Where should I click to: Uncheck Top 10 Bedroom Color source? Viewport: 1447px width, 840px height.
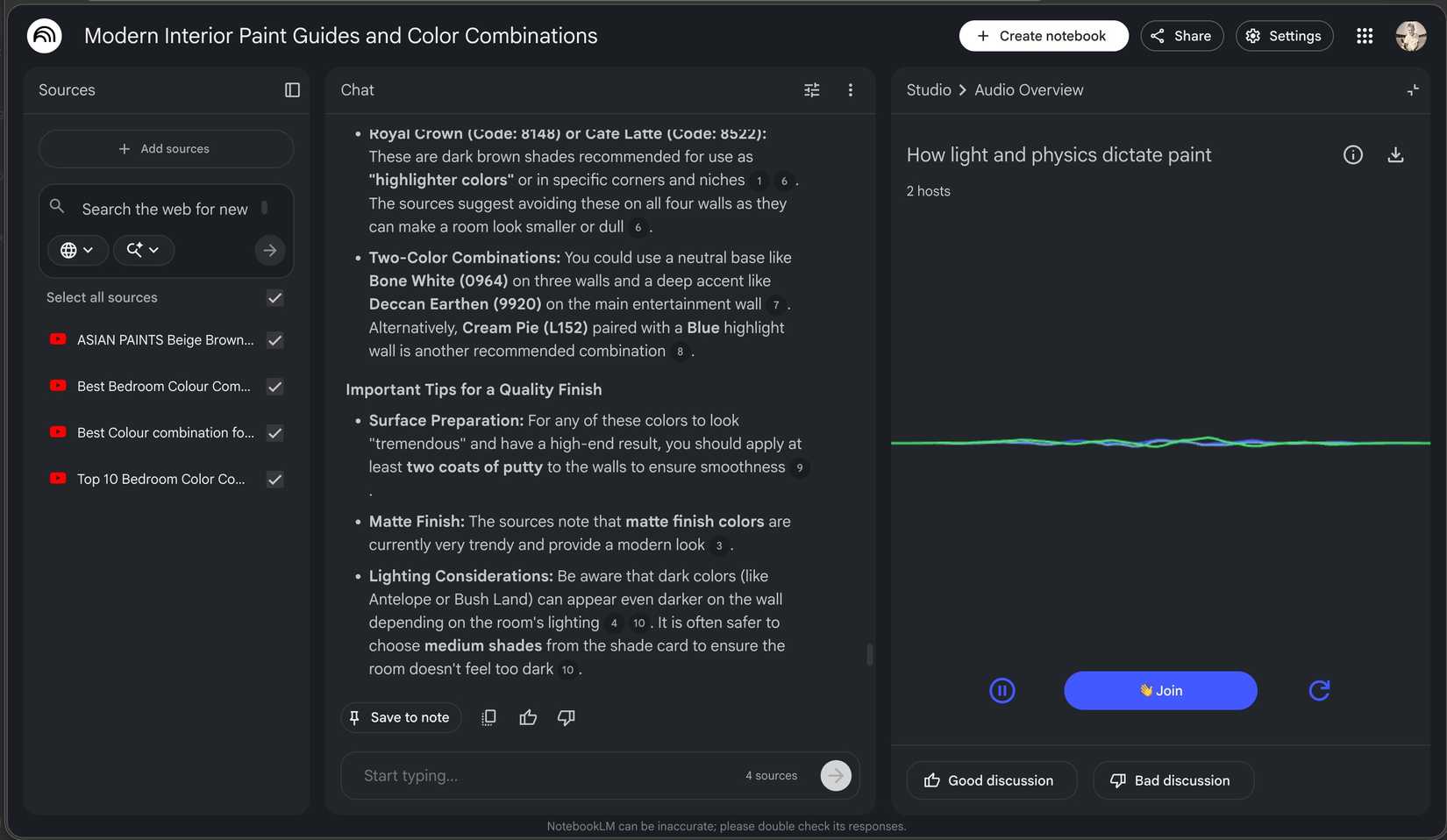[274, 480]
